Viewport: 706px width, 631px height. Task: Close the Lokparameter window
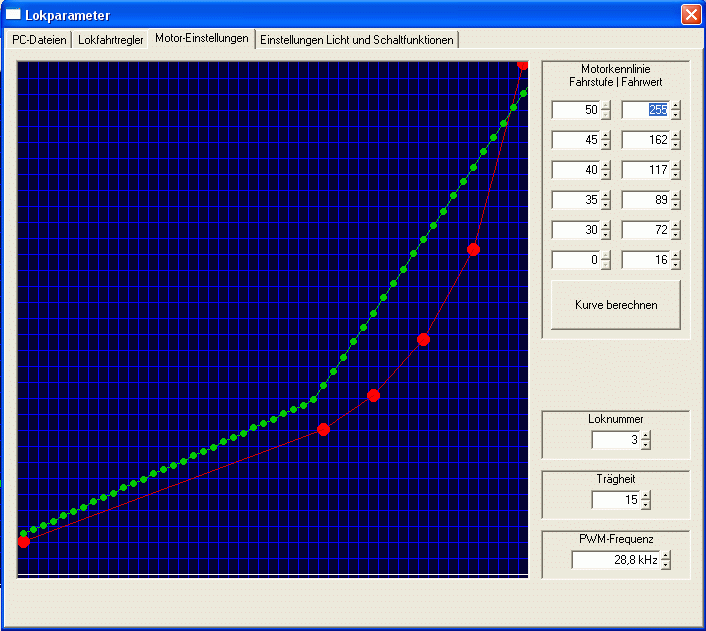tap(690, 15)
